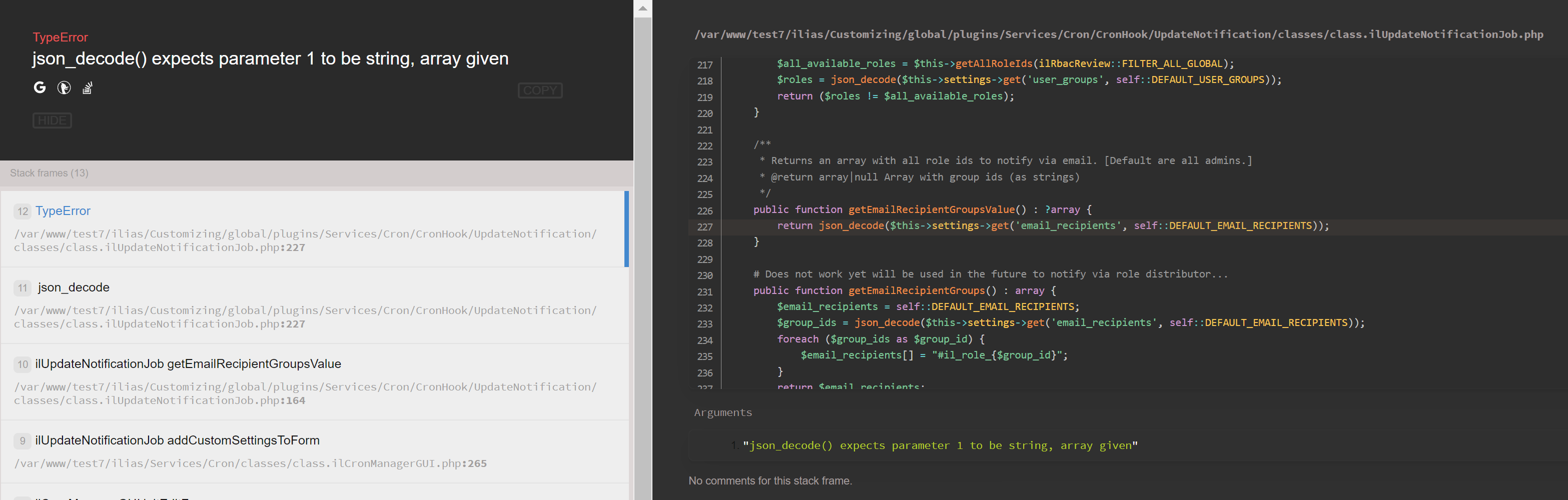
Task: Open frame 10 getEmailRecipientGroupsValue
Action: coord(188,363)
